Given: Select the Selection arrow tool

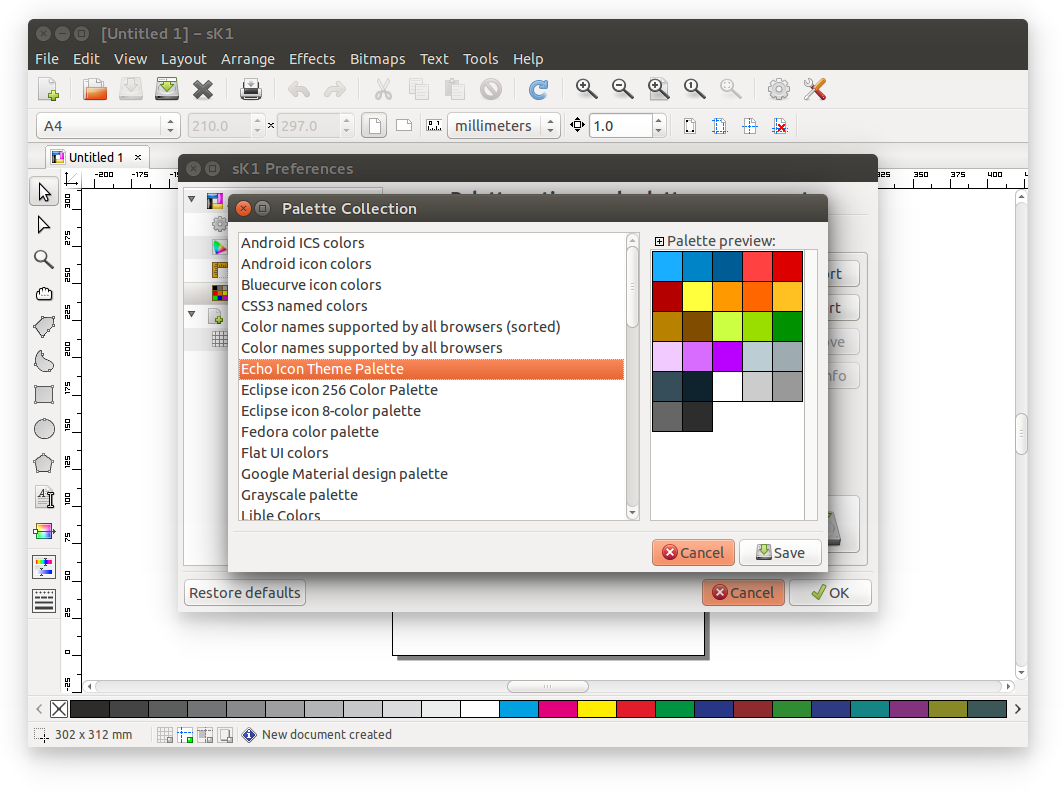Looking at the screenshot, I should pos(44,192).
